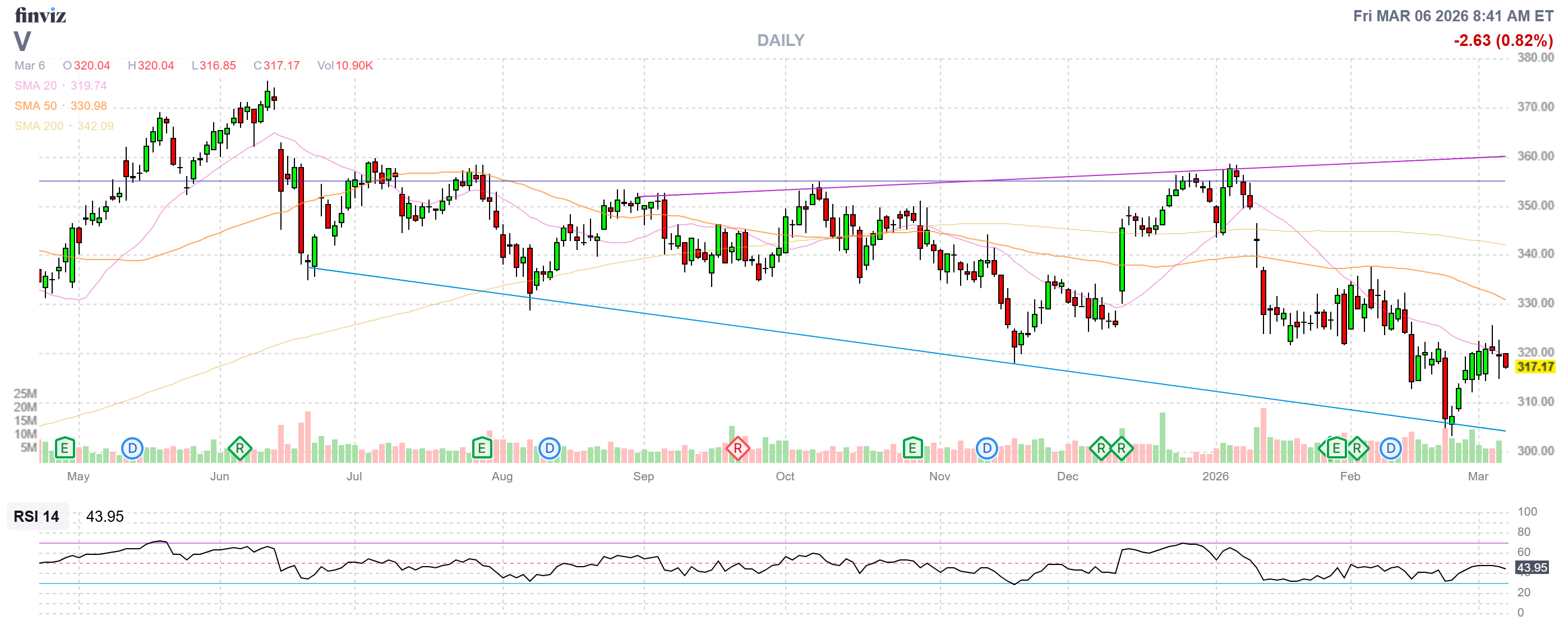
Task: Click the blue D dividend marker in August
Action: click(549, 449)
